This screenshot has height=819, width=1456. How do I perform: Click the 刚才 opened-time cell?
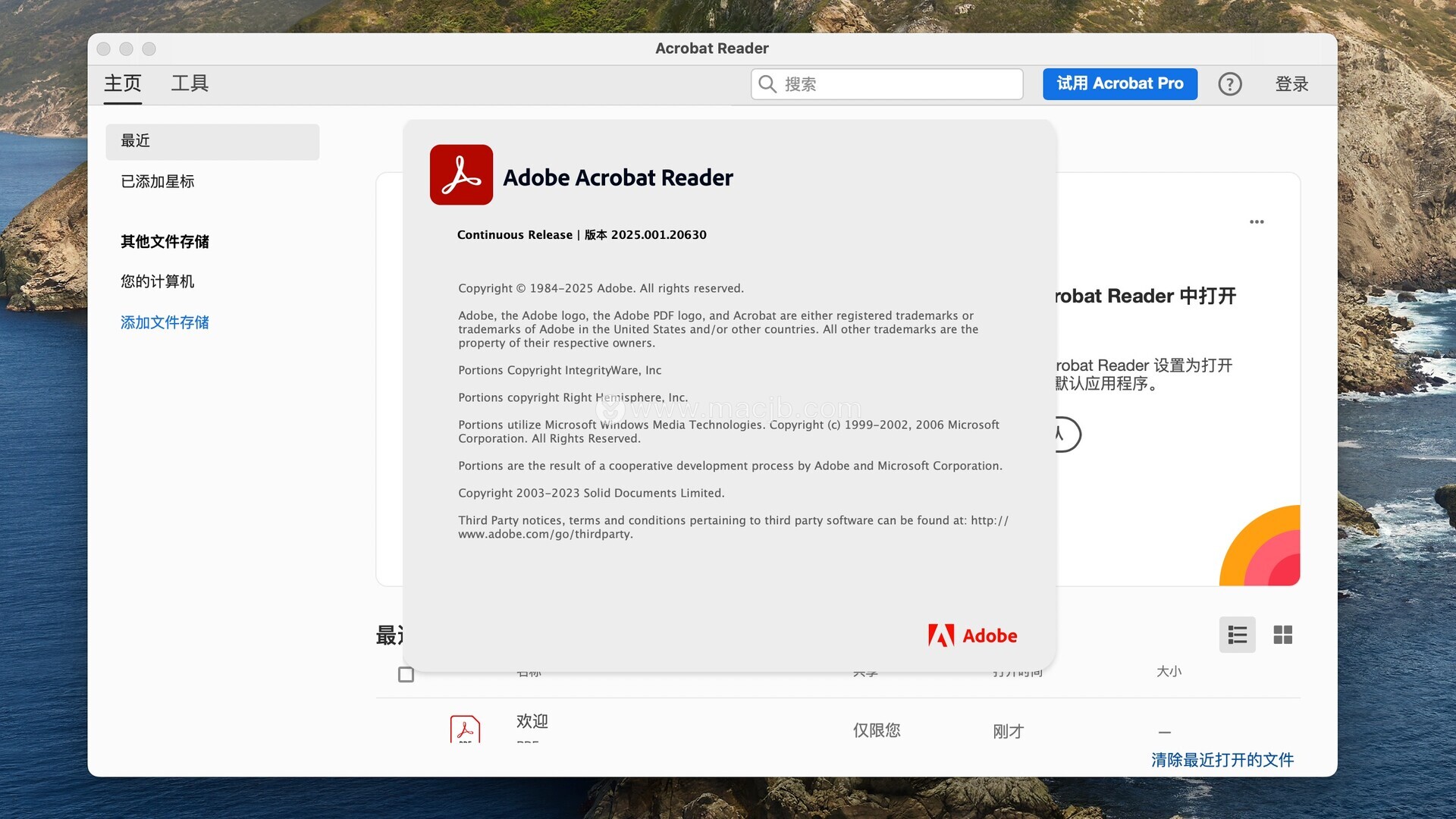(x=1008, y=732)
